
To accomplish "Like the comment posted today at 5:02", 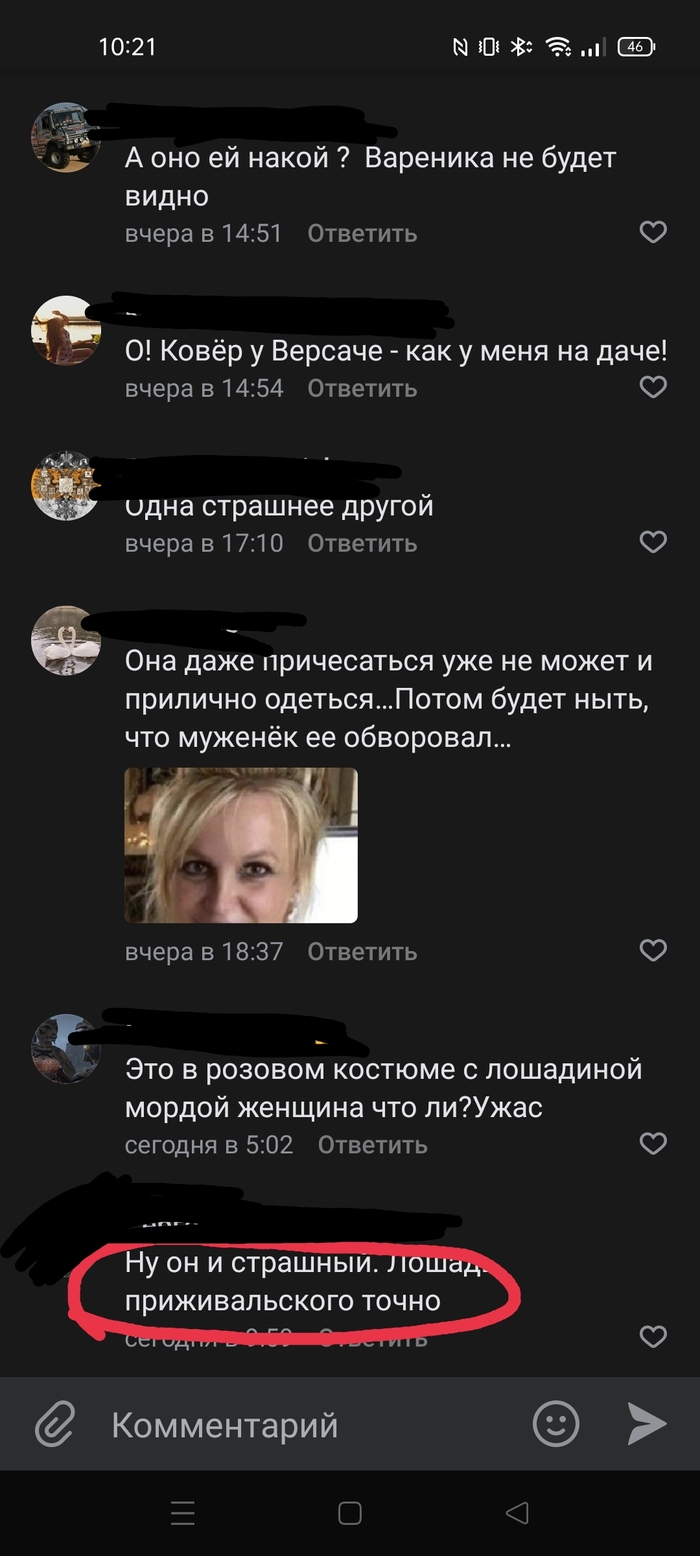I will [653, 1143].
